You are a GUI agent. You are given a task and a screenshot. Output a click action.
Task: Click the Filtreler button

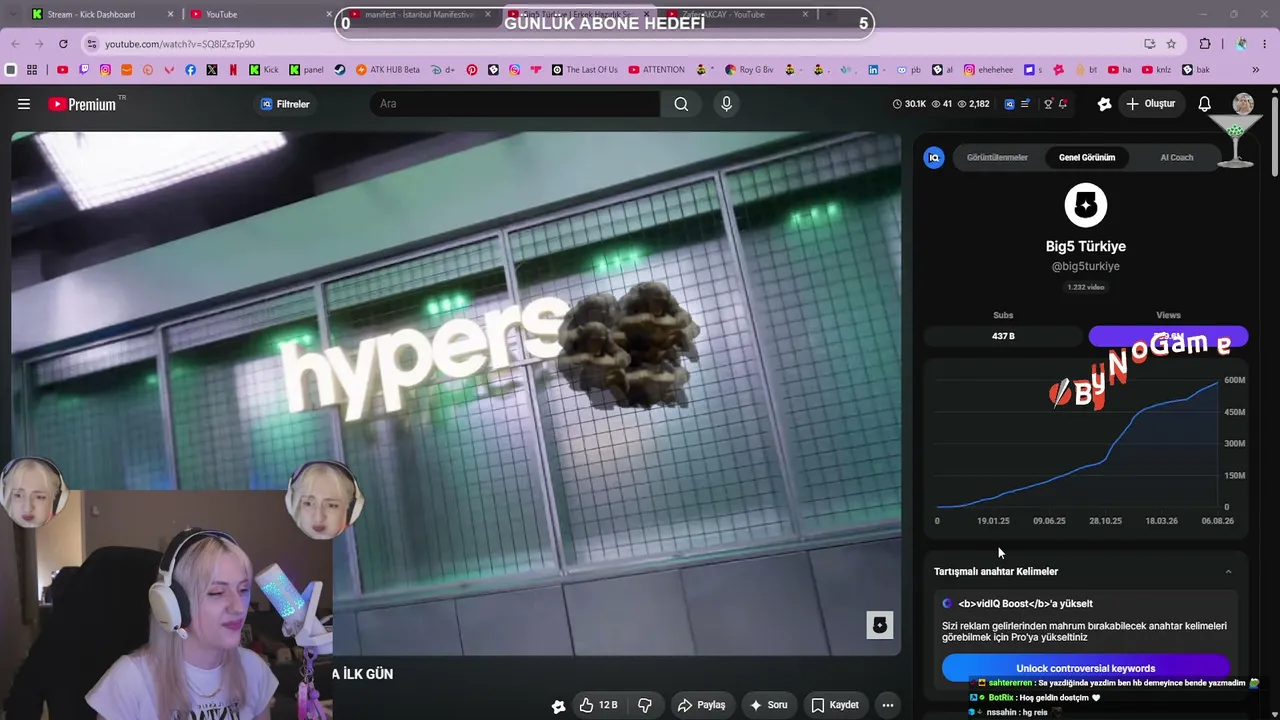pos(285,104)
